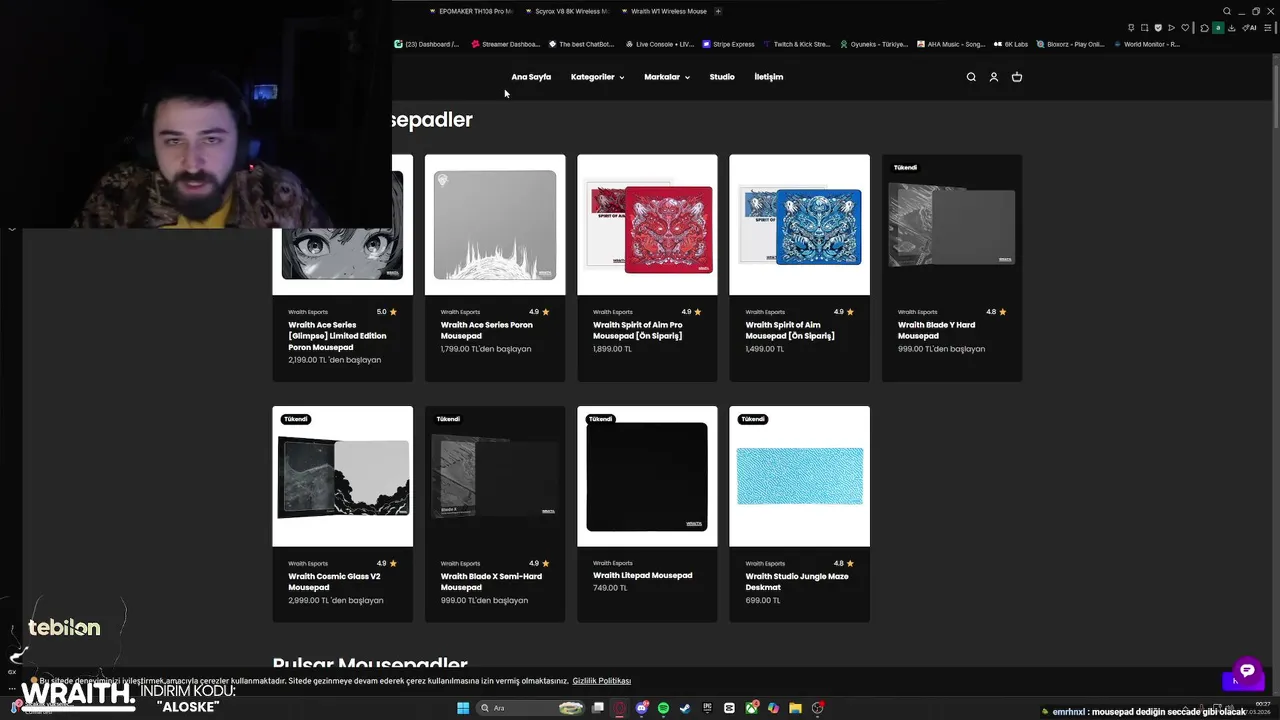Open the Streamer Dashboard bookmark
This screenshot has height=720, width=1280.
505,44
